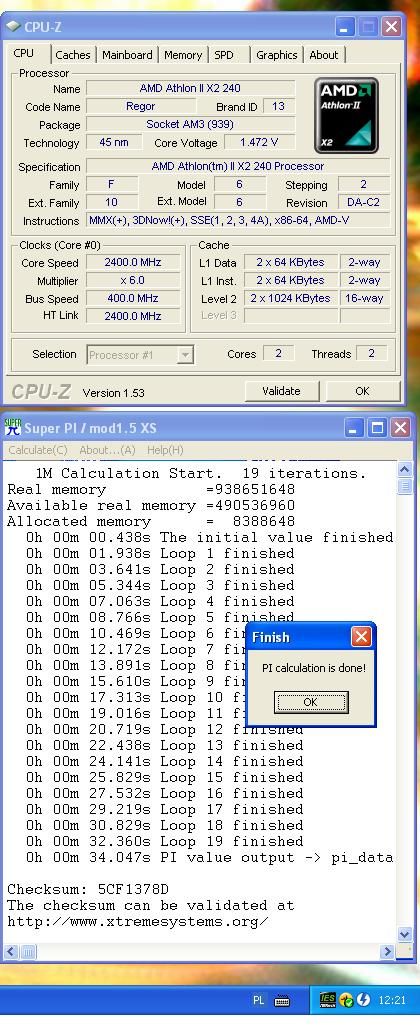Viewport: 420px width, 1031px height.
Task: Click the IES tray icon
Action: (327, 1000)
